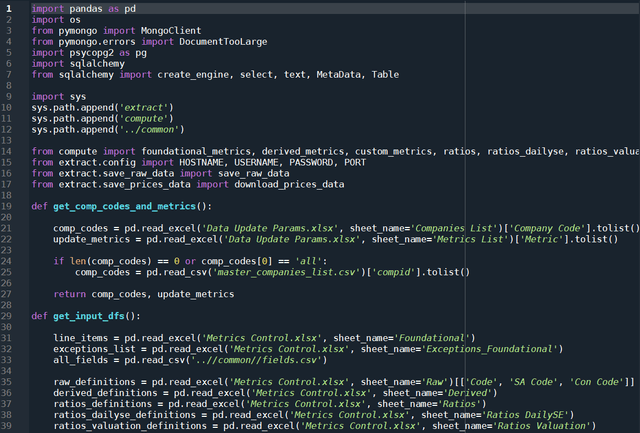Click line number 19 in the gutter
The width and height of the screenshot is (640, 433).
point(6,206)
